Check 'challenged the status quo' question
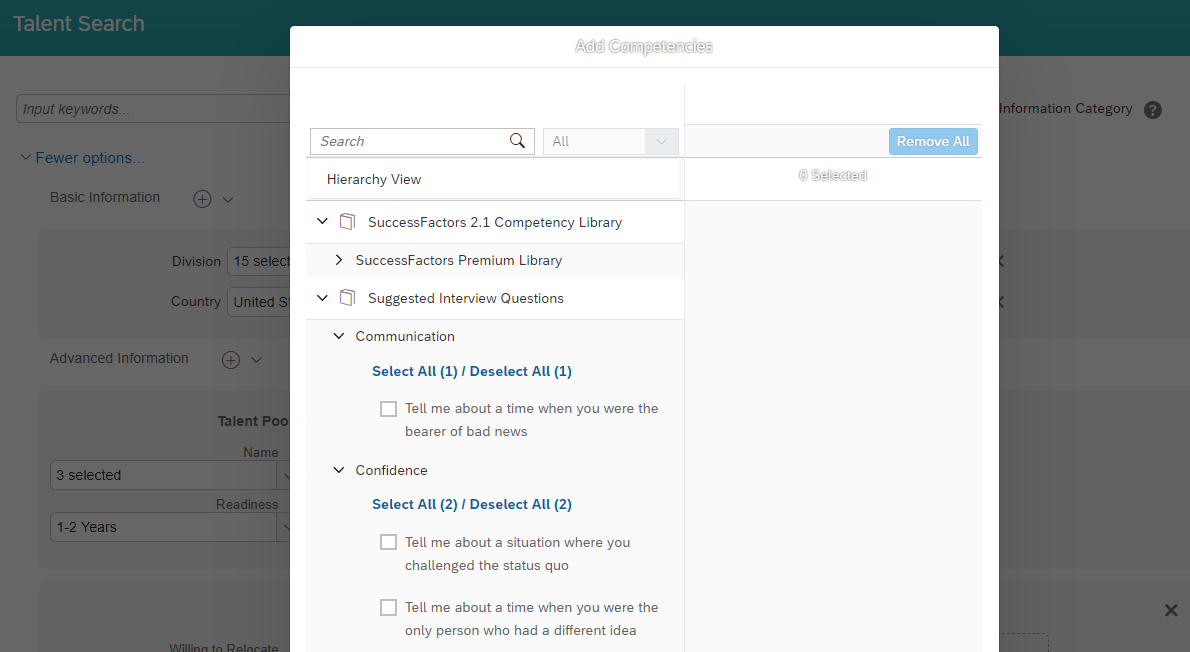 click(x=388, y=542)
